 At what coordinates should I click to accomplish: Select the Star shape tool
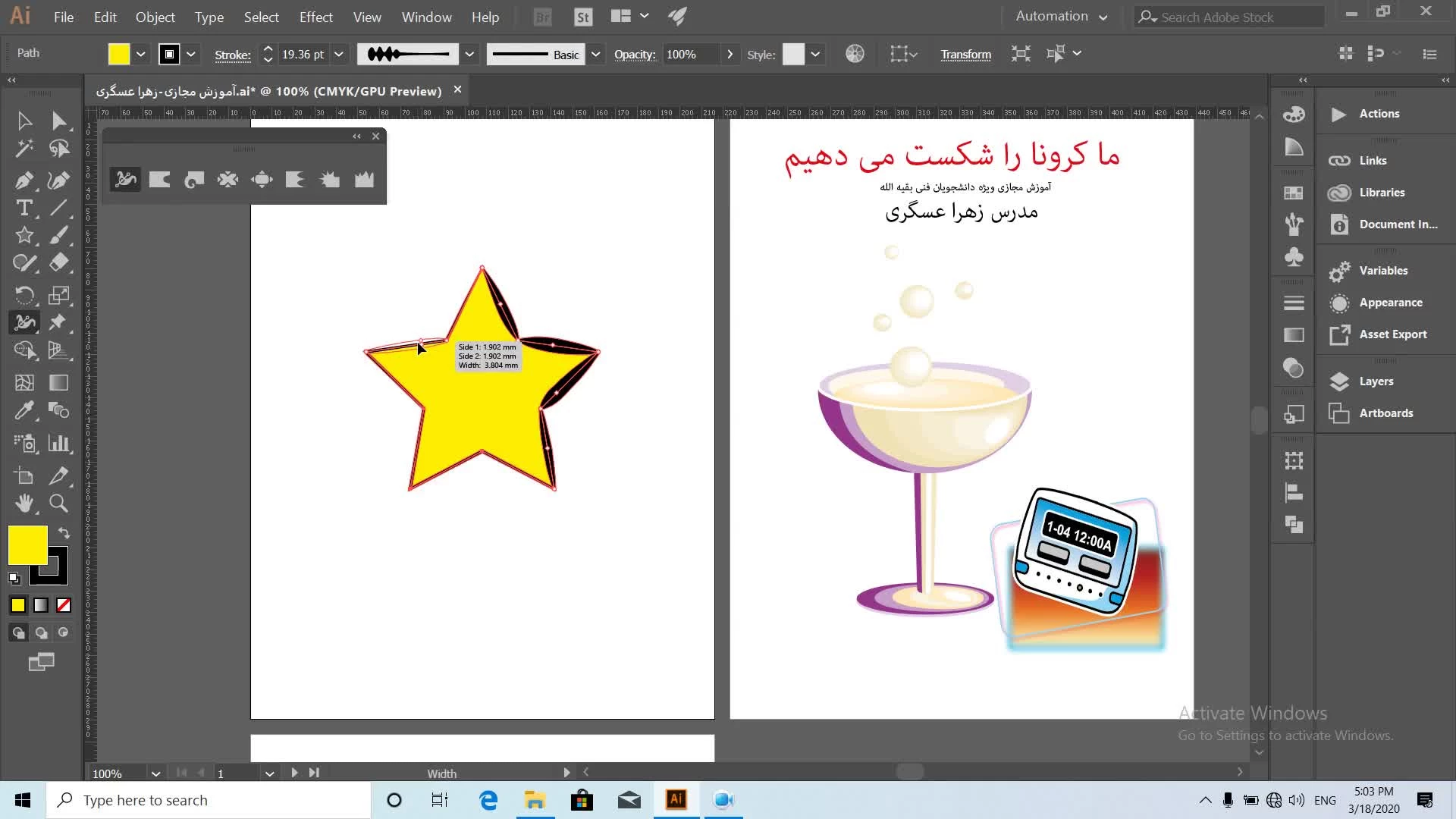[24, 235]
